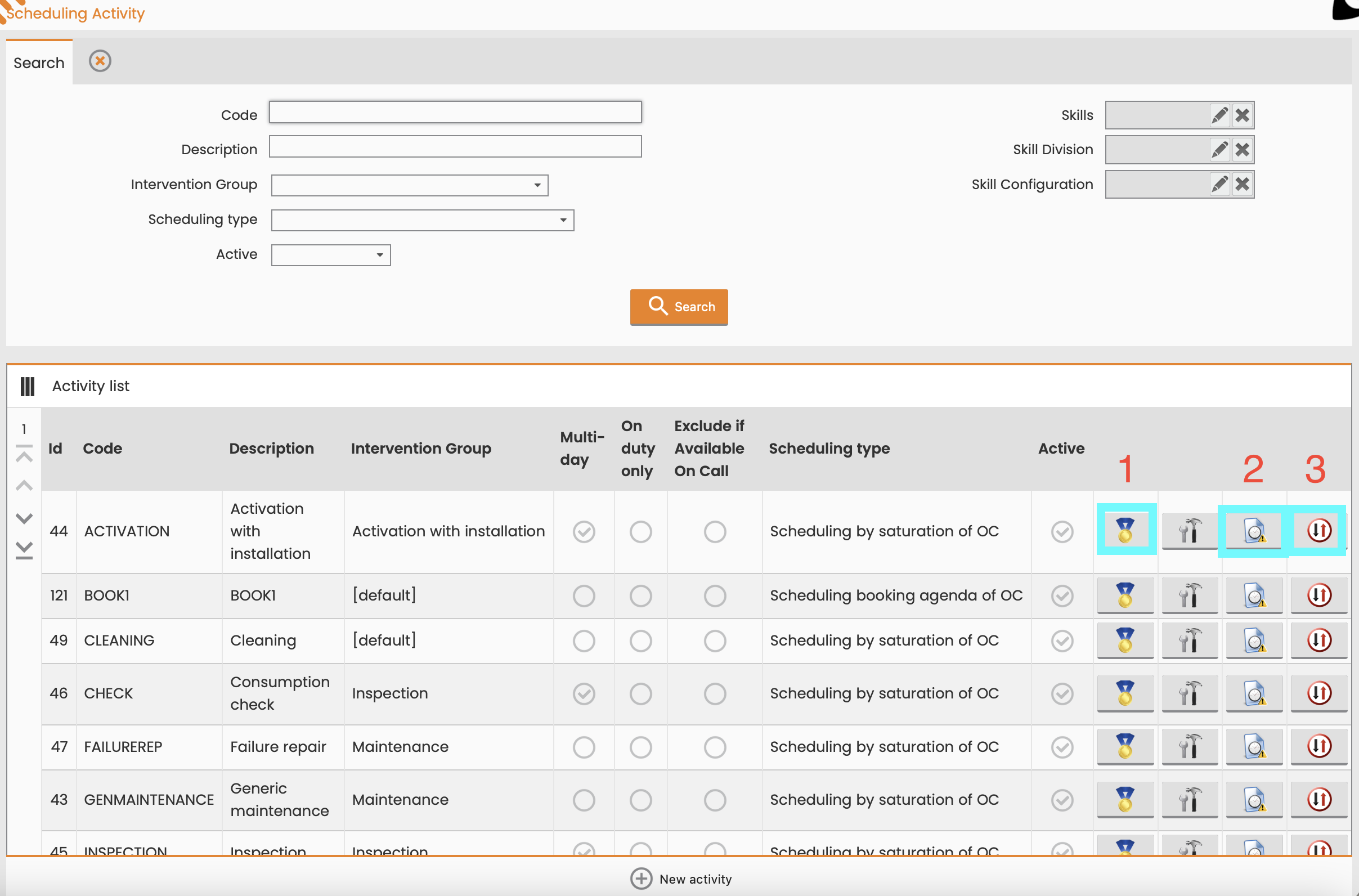Select the Search tab
The height and width of the screenshot is (896, 1359).
tap(39, 62)
